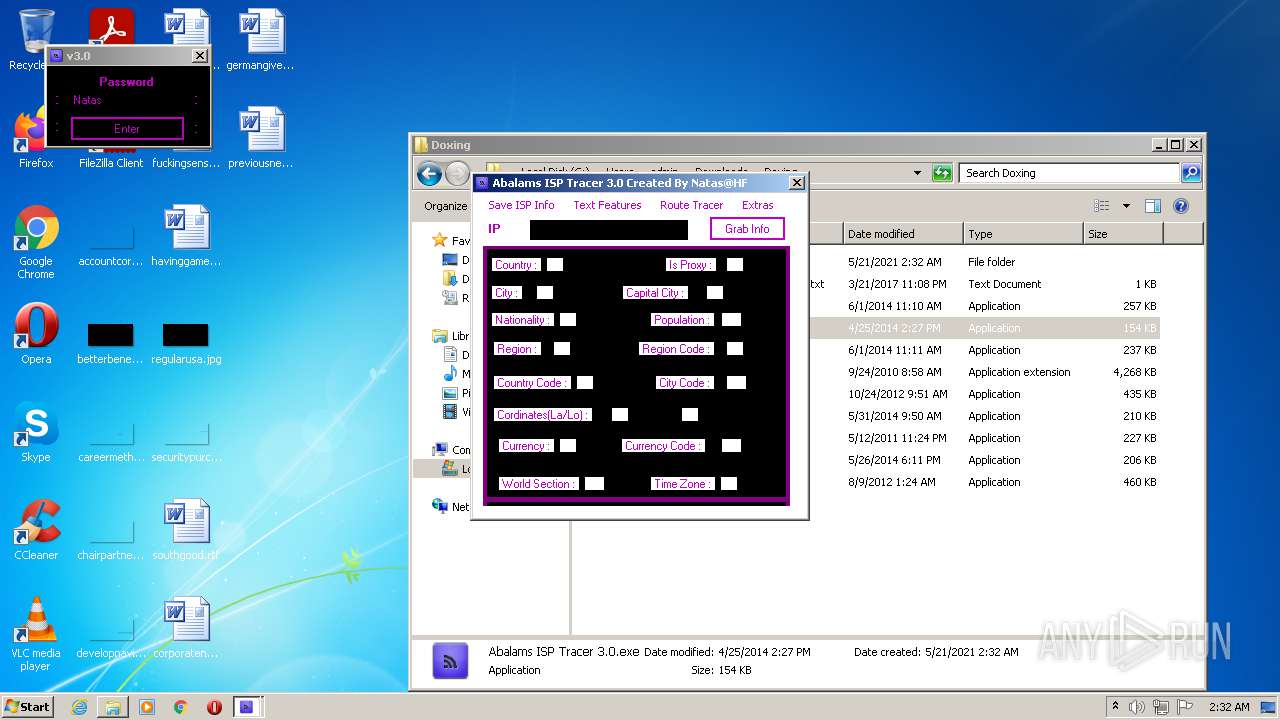The width and height of the screenshot is (1280, 720).
Task: Go back in the Doxing explorer window
Action: pos(429,174)
